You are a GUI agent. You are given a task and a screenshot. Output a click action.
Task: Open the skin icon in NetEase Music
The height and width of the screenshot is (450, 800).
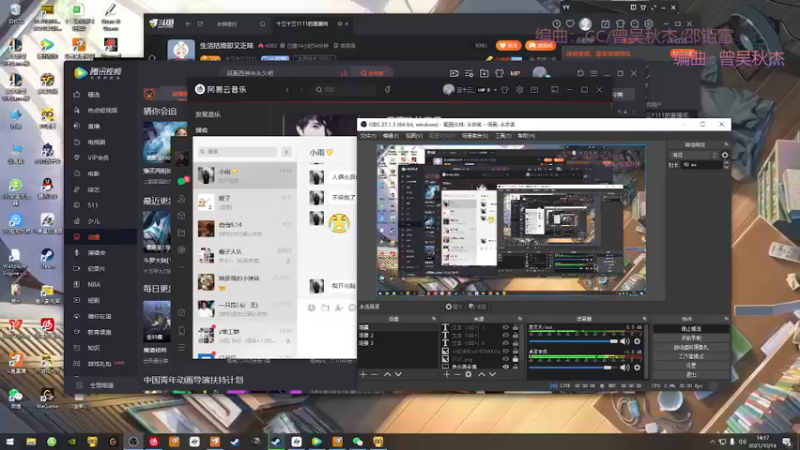505,90
